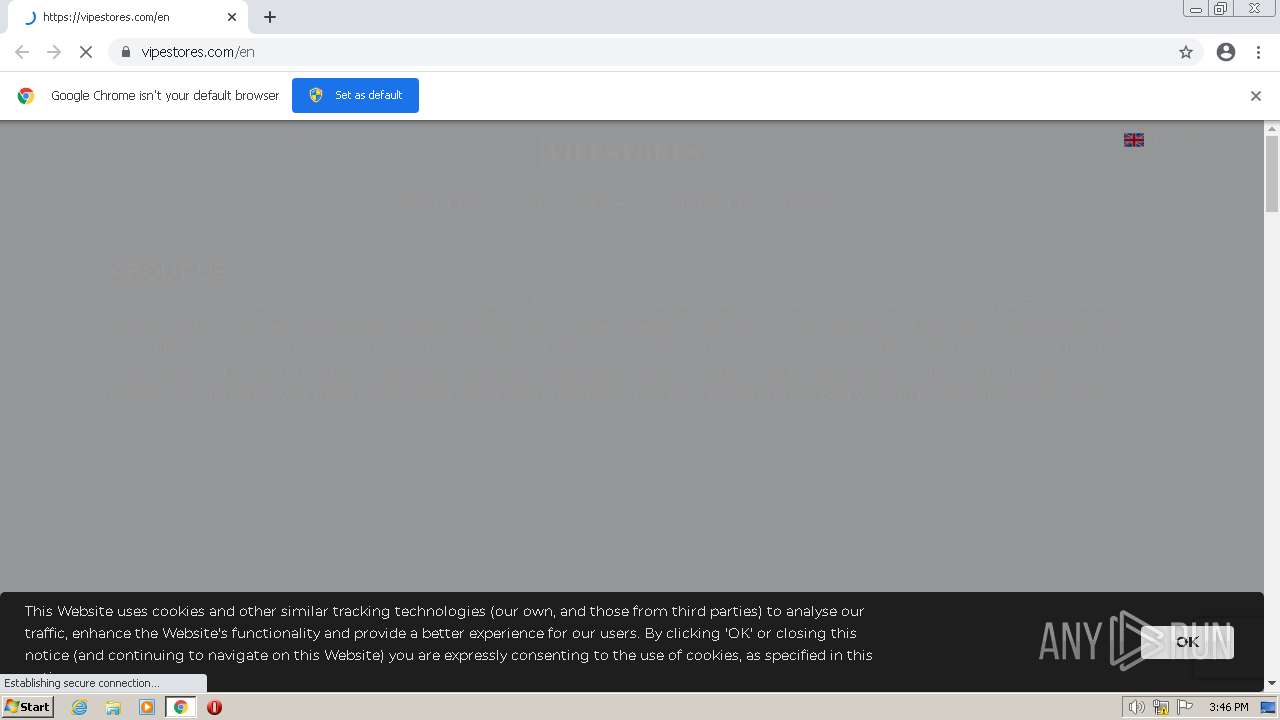Image resolution: width=1280 pixels, height=720 pixels.
Task: Open Windows Explorer folder icon in taskbar
Action: tap(113, 707)
